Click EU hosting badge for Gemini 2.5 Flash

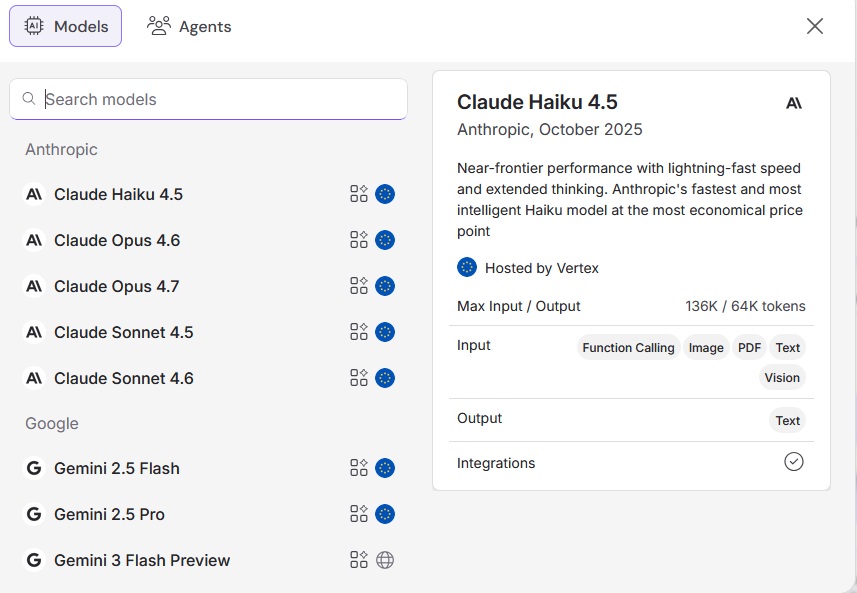pos(385,468)
